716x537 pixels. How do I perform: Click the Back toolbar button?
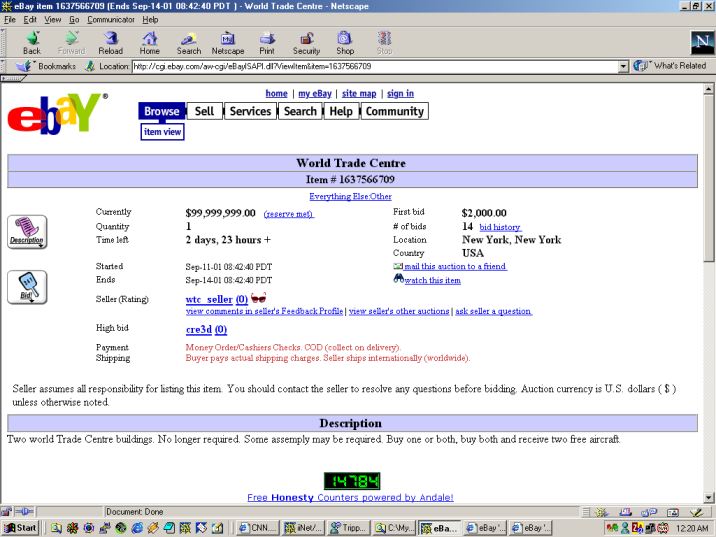(x=32, y=43)
